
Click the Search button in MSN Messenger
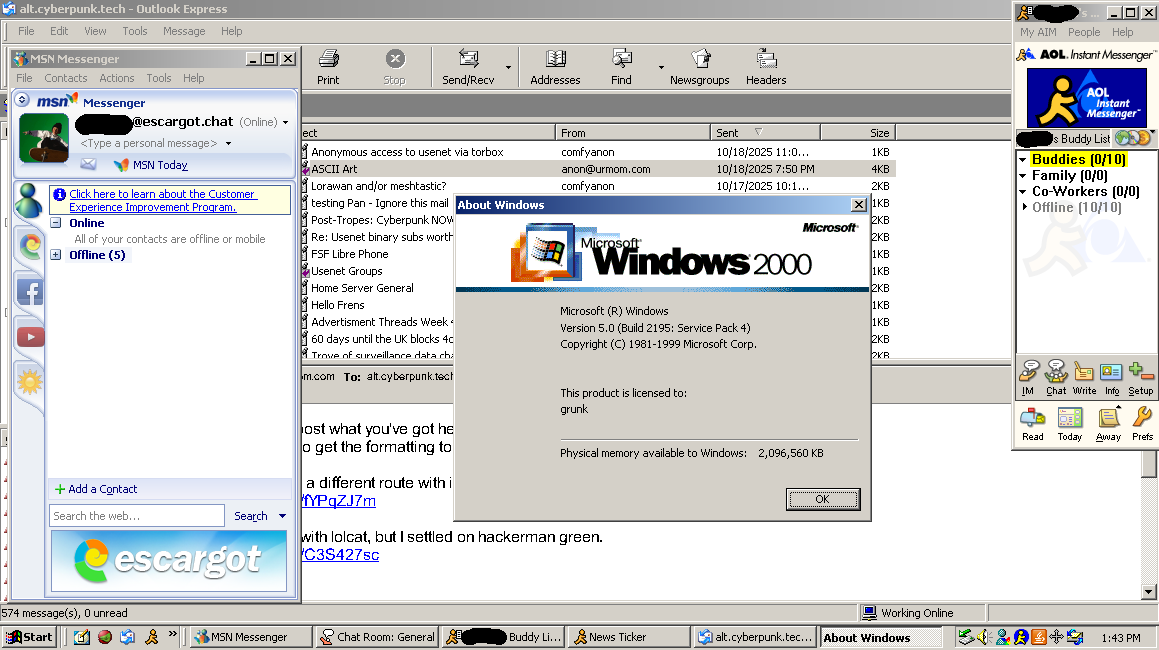pyautogui.click(x=251, y=516)
